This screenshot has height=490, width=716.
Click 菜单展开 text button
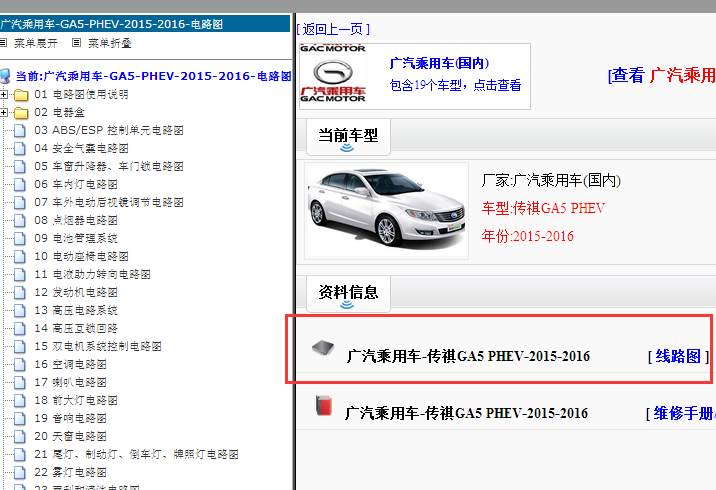coord(36,43)
